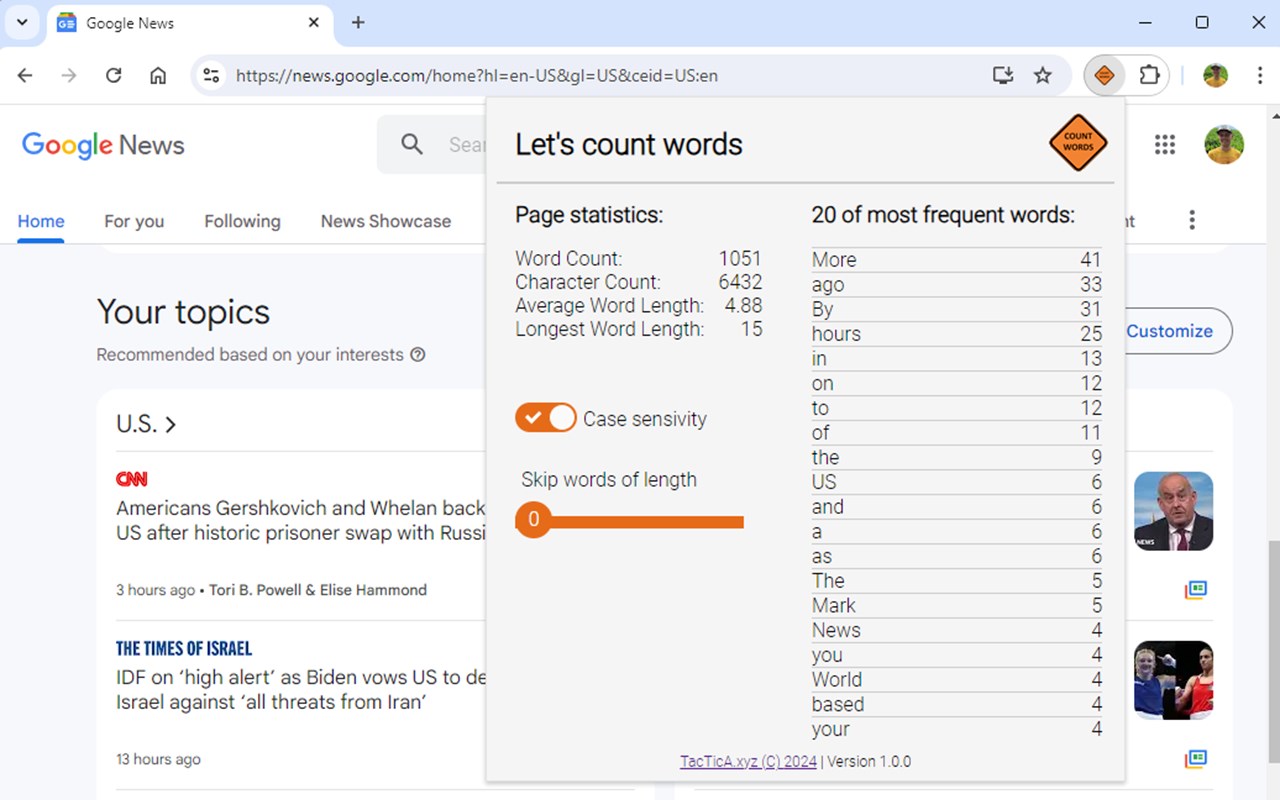Open the Chrome three-dot menu
1280x800 pixels.
pyautogui.click(x=1260, y=75)
